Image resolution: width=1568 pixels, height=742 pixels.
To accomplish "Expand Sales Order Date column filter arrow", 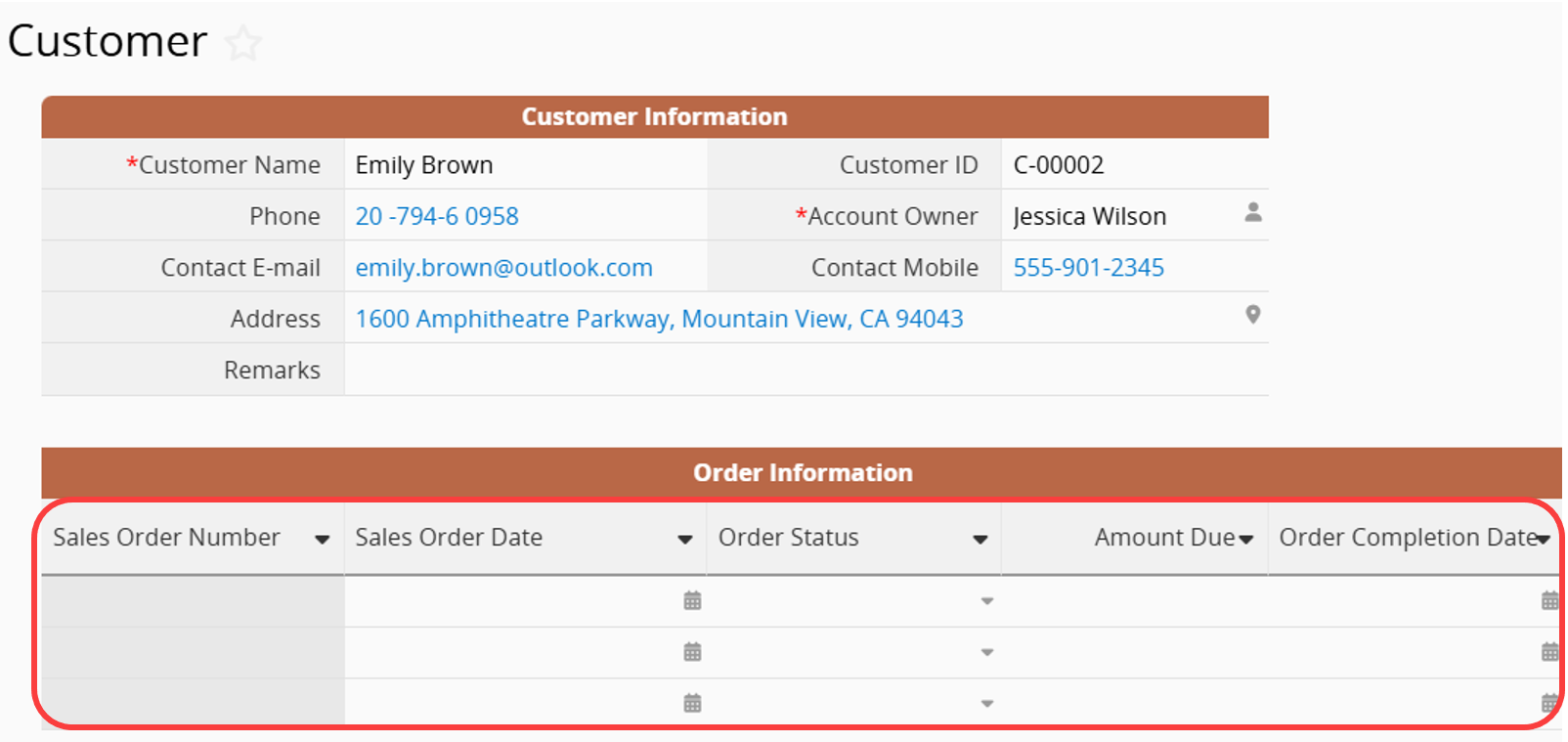I will point(684,540).
